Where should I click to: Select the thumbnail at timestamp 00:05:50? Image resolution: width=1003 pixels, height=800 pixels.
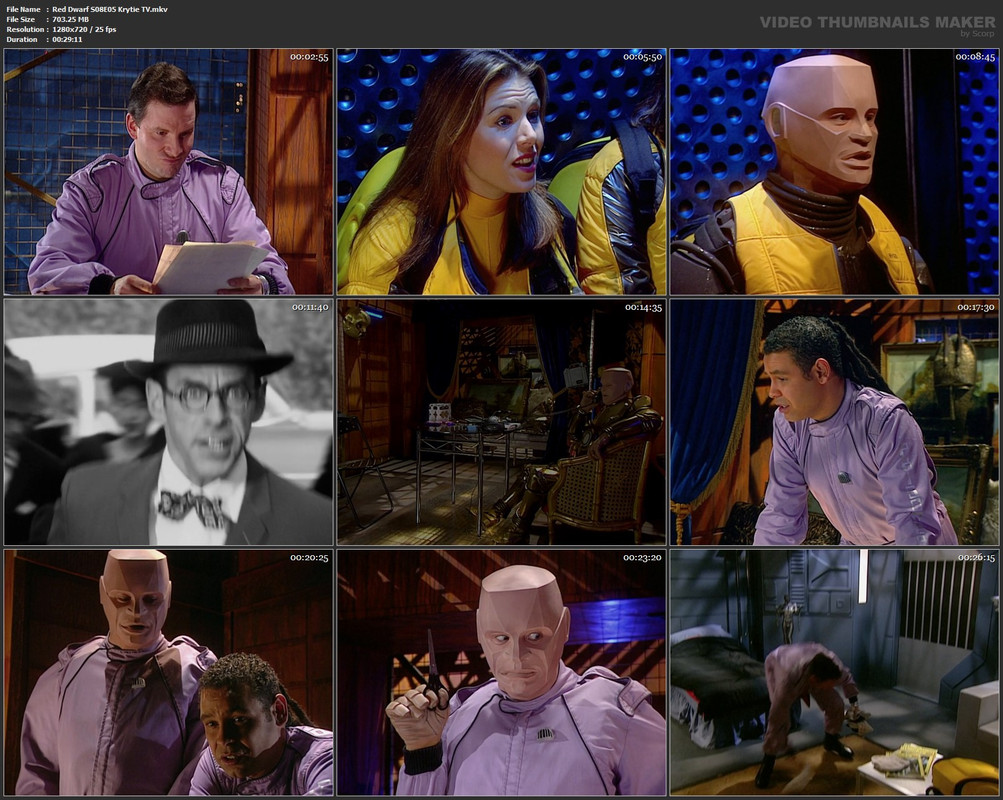click(502, 171)
